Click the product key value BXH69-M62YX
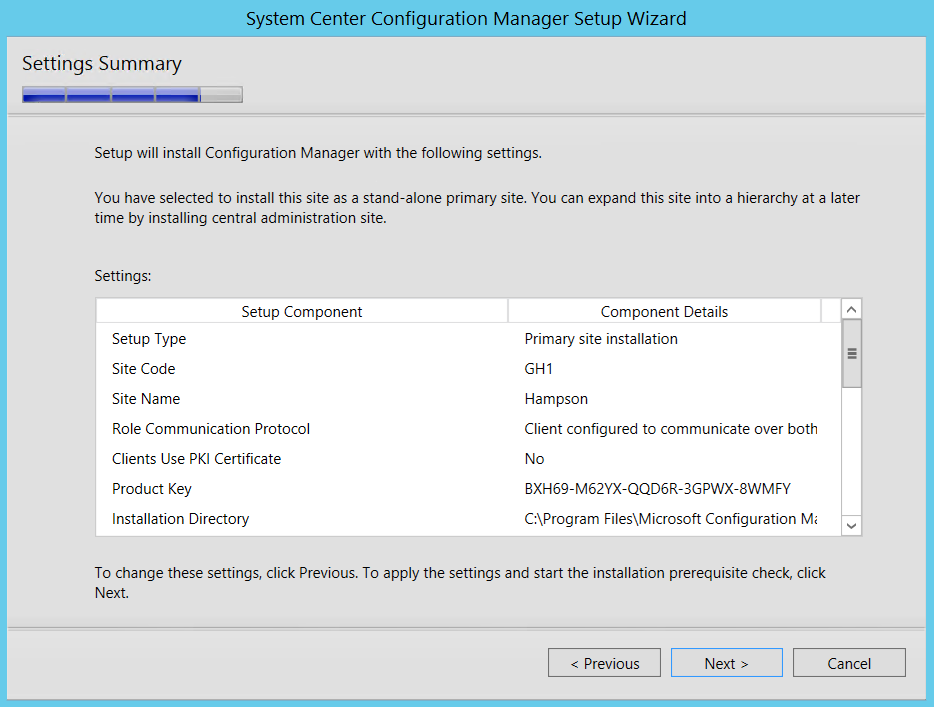 [x=657, y=489]
